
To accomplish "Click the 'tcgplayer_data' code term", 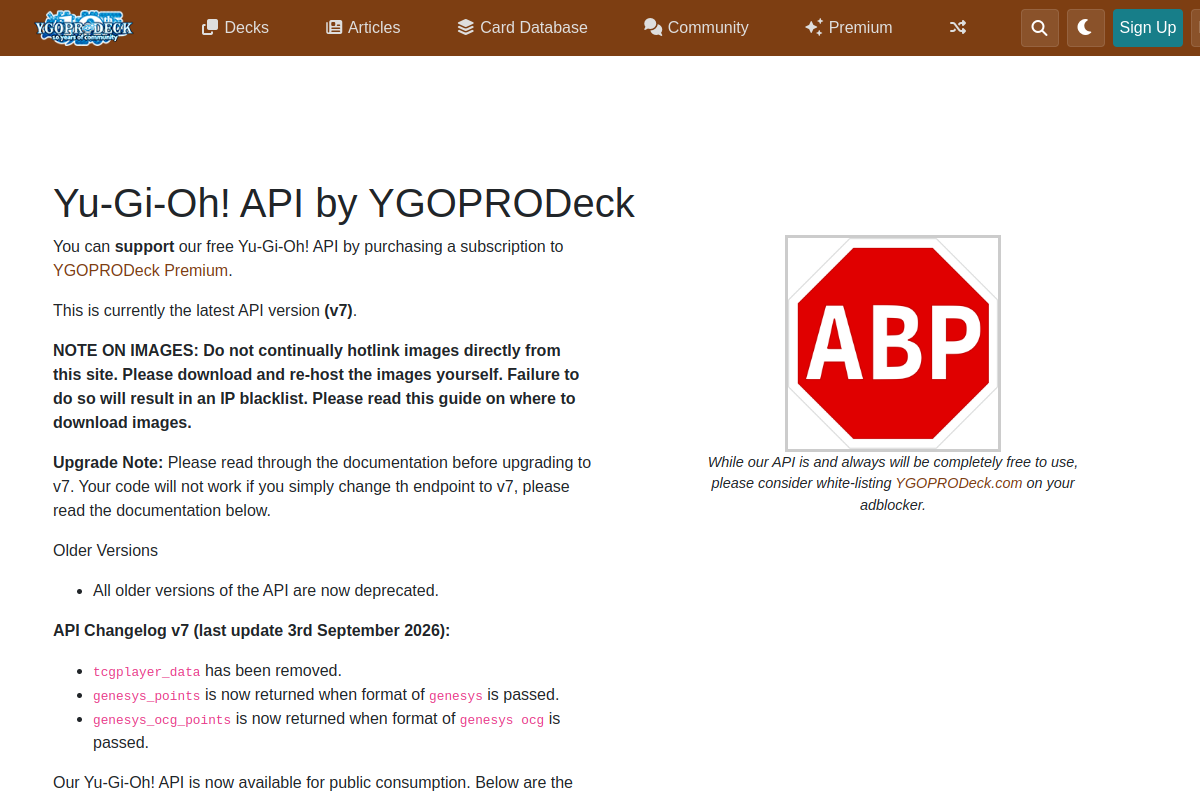I will click(147, 671).
